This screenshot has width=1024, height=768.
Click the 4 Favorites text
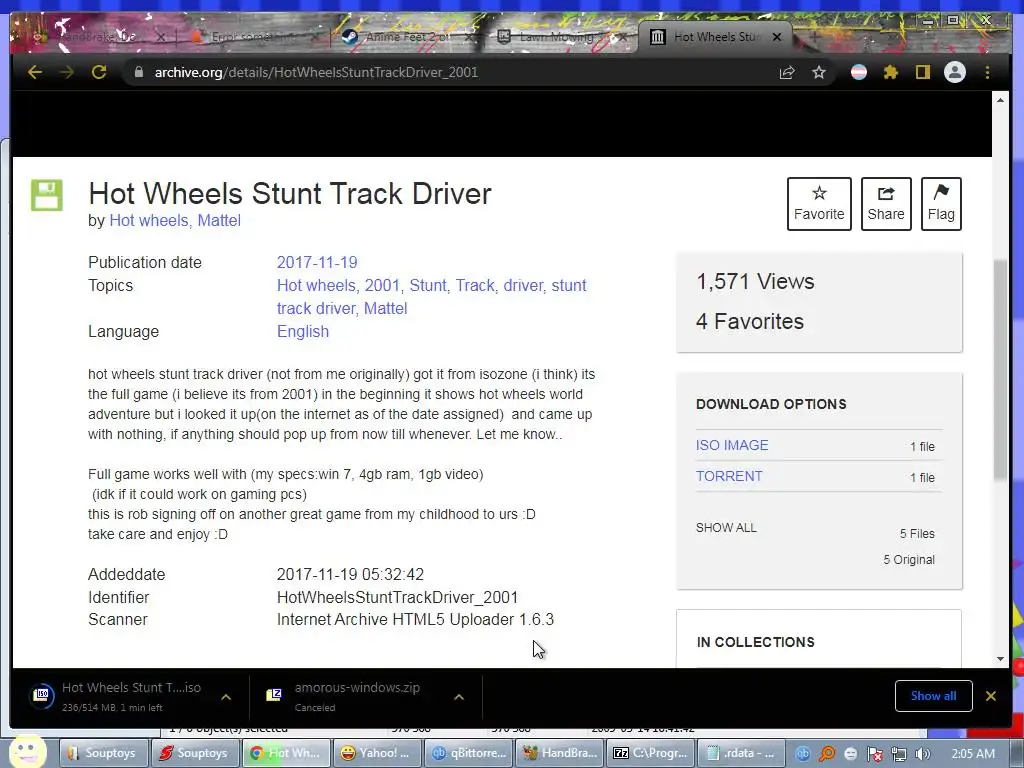pyautogui.click(x=750, y=321)
